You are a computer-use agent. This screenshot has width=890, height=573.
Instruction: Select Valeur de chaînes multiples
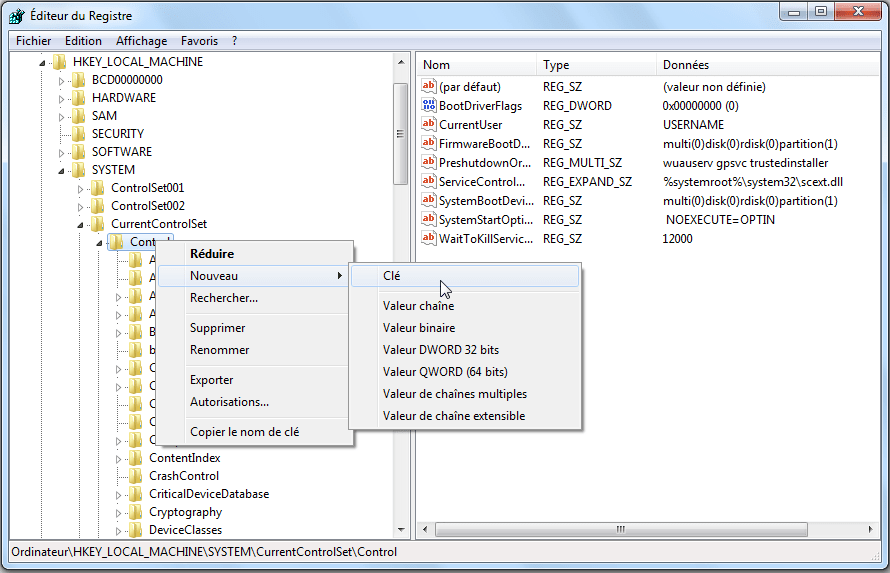coord(465,394)
